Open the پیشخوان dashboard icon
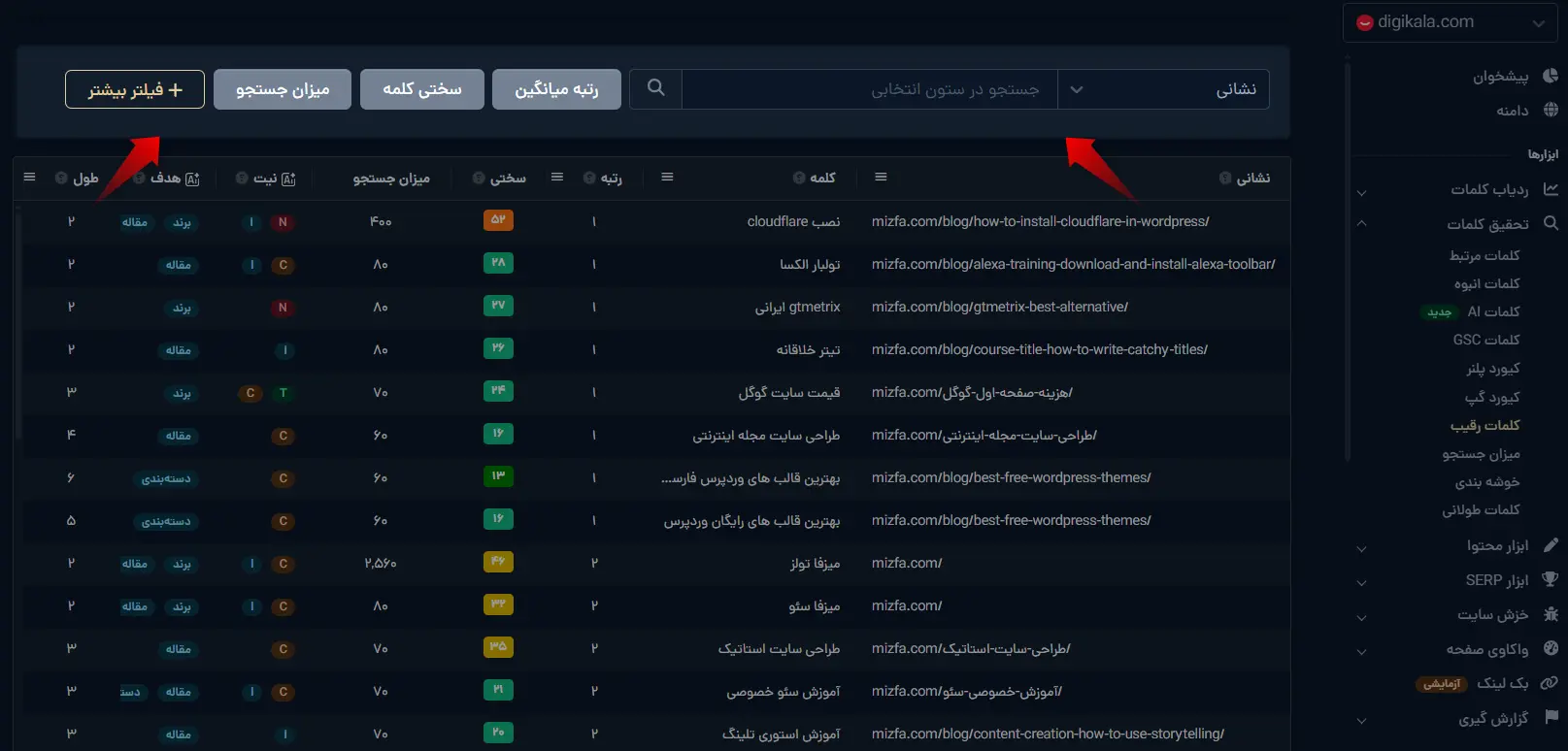Viewport: 1568px width, 751px height. point(1550,76)
